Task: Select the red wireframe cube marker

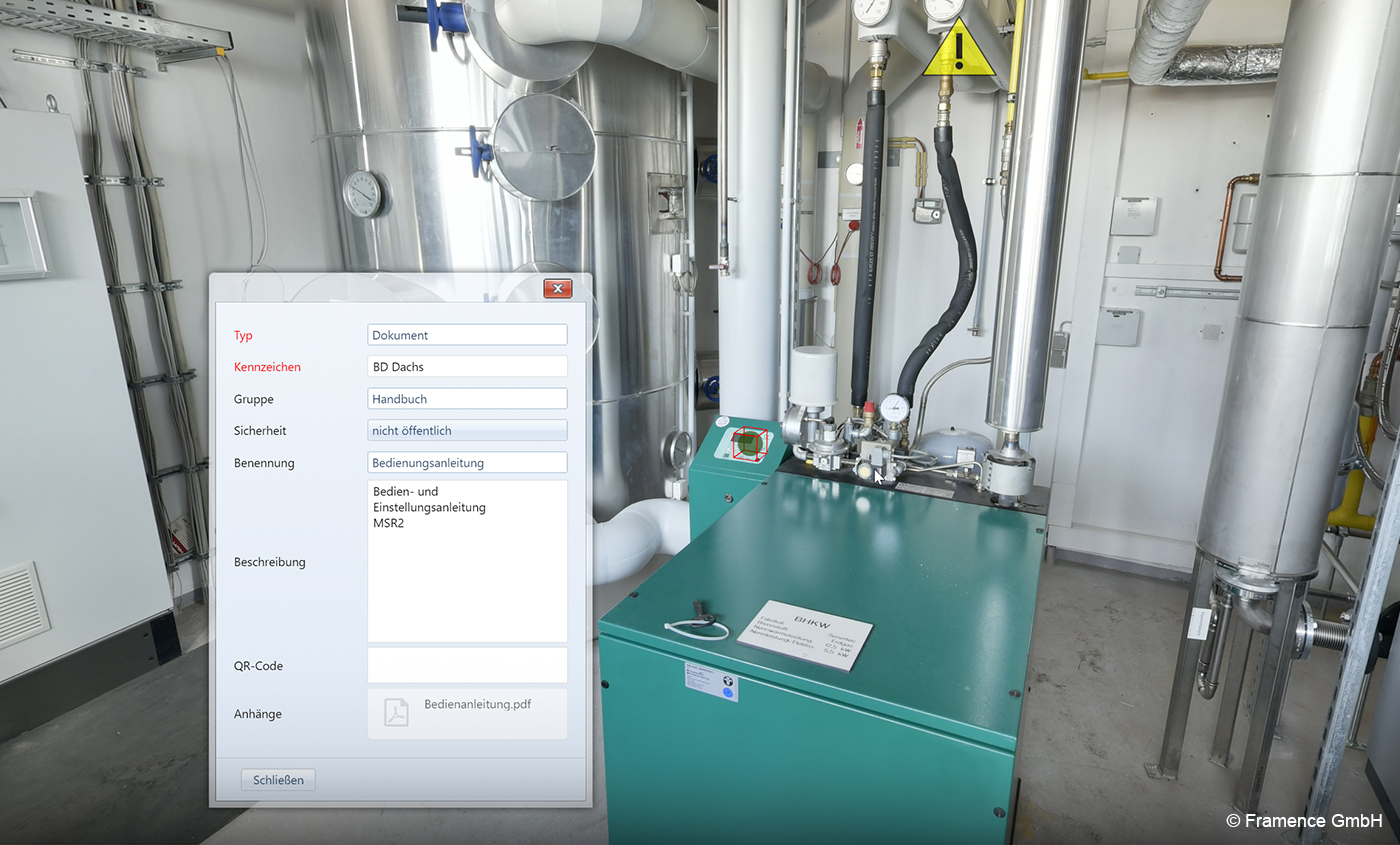Action: click(x=749, y=443)
